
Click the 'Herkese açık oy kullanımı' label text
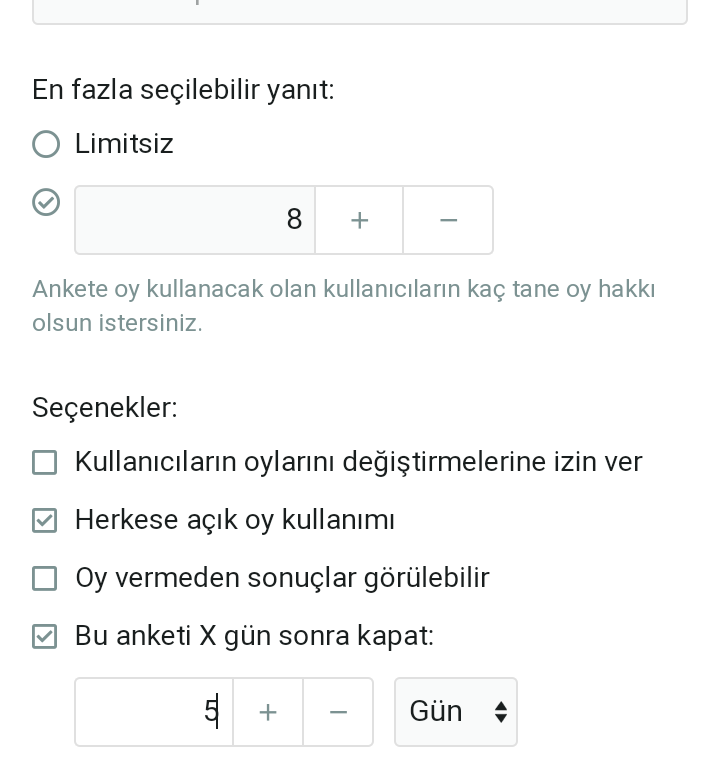pyautogui.click(x=235, y=520)
